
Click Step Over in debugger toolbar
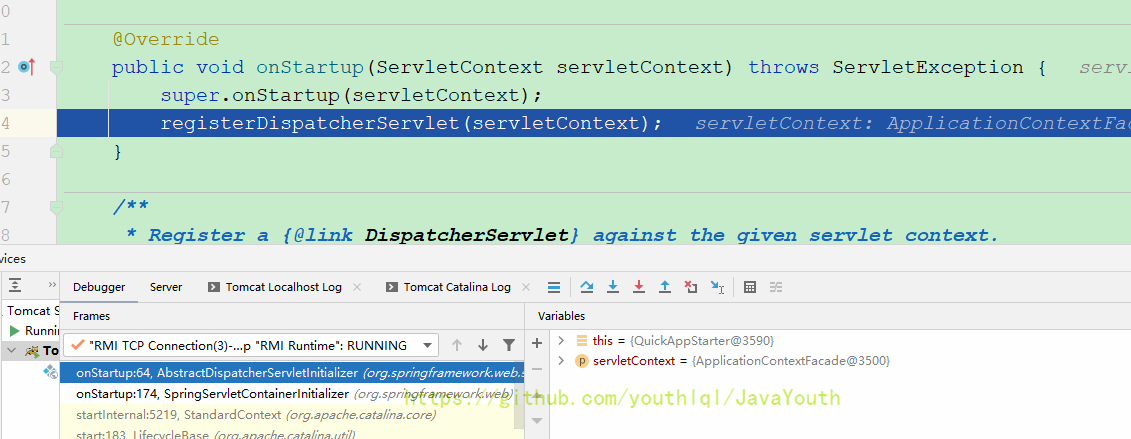click(x=587, y=287)
